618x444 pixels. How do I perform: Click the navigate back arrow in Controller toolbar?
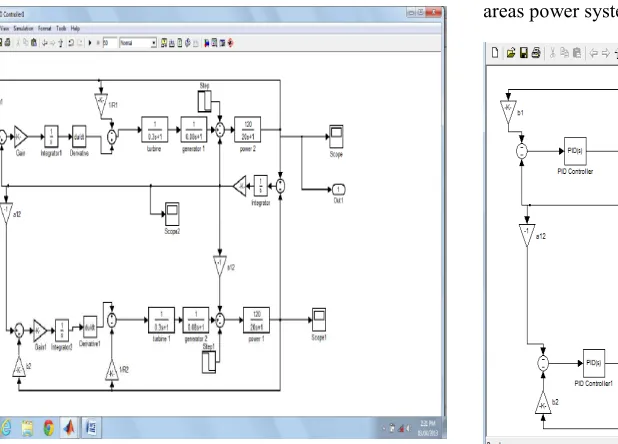(x=45, y=43)
